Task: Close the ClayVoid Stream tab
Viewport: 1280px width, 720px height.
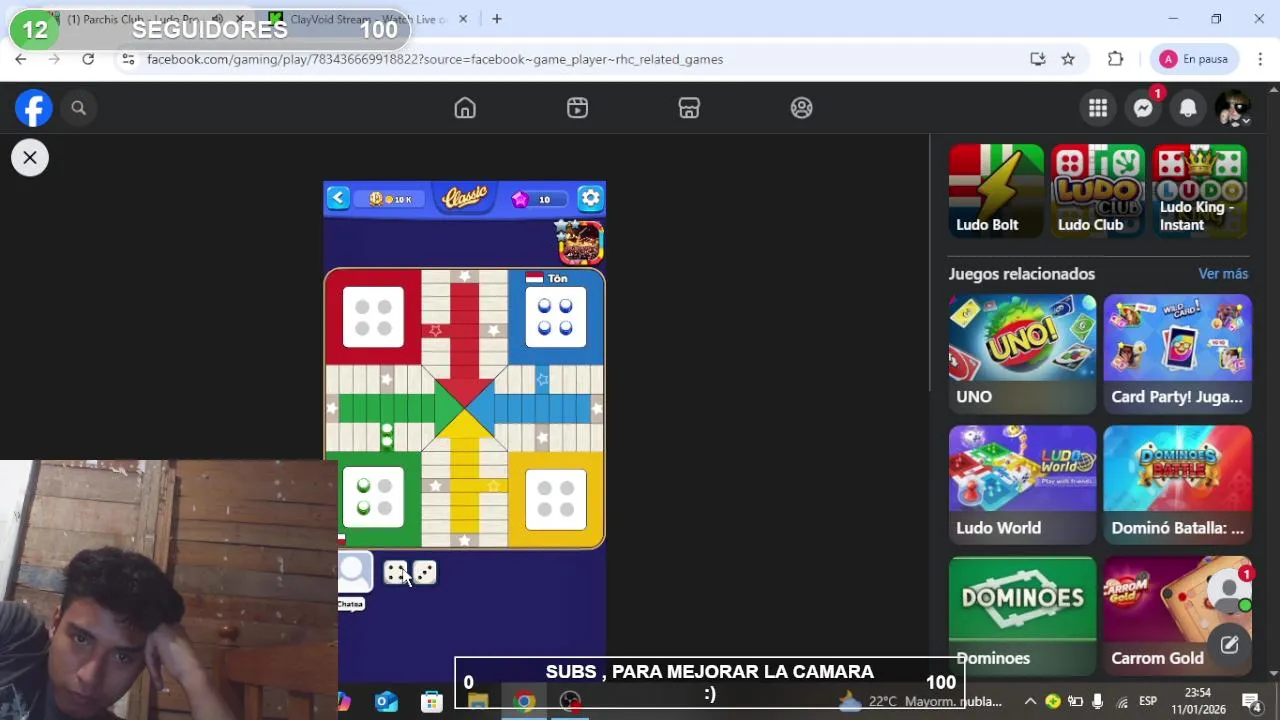Action: tap(463, 19)
